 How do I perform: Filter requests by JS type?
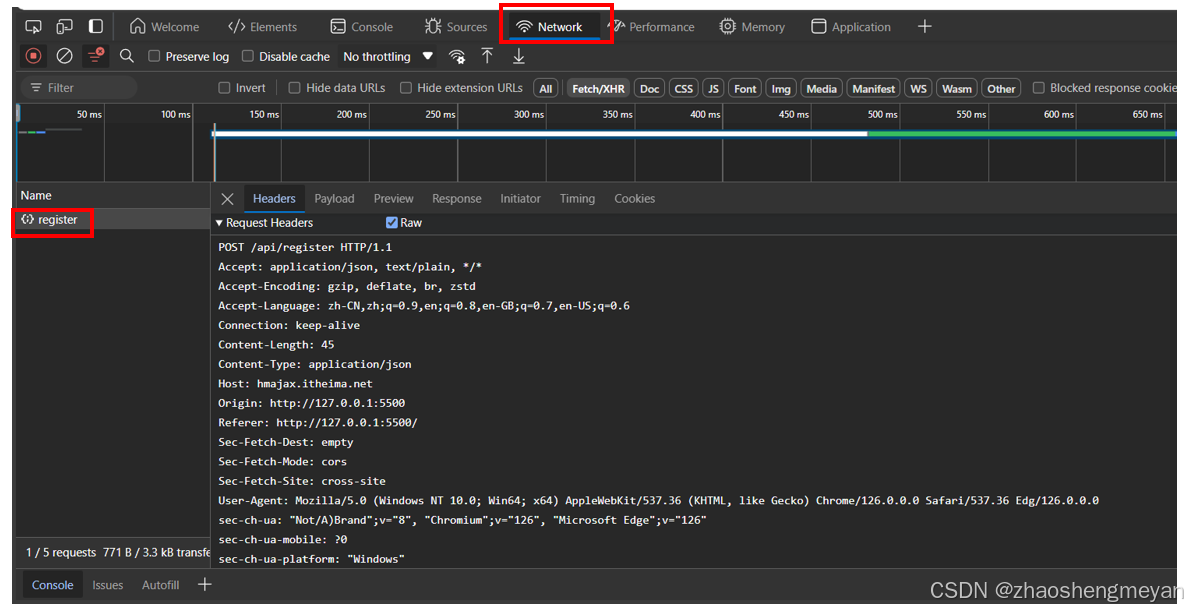(x=713, y=89)
